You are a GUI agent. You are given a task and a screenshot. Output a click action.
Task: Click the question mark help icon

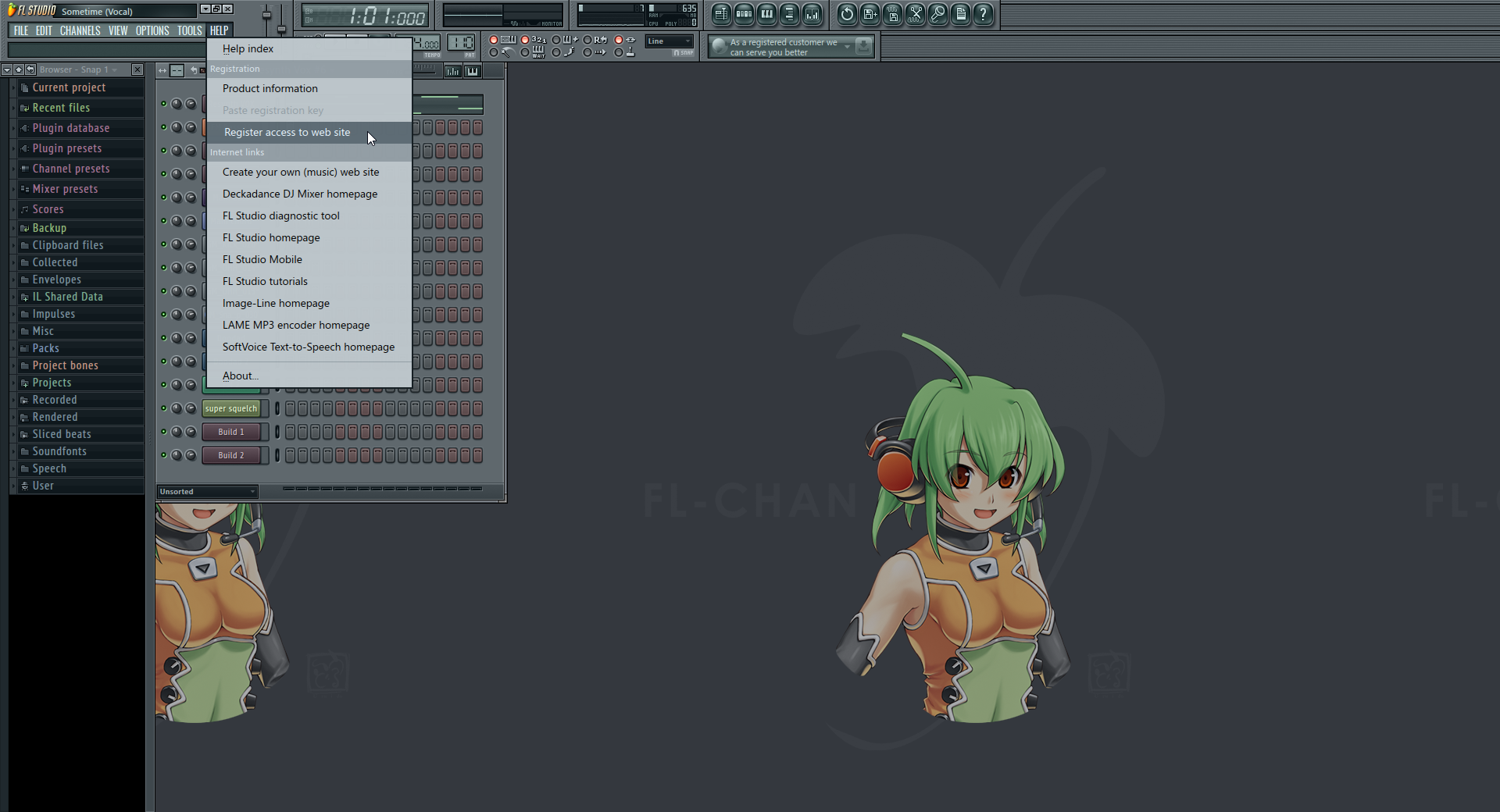(x=984, y=13)
